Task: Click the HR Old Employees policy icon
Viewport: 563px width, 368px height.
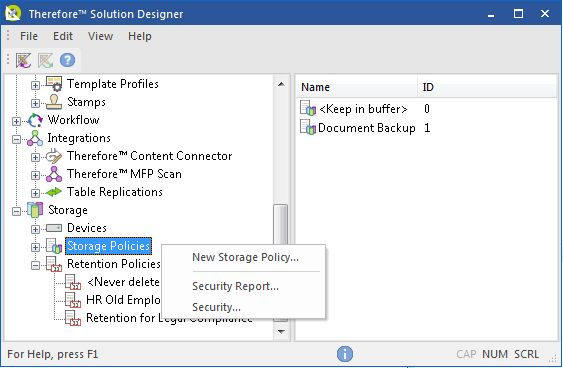Action: tap(73, 300)
